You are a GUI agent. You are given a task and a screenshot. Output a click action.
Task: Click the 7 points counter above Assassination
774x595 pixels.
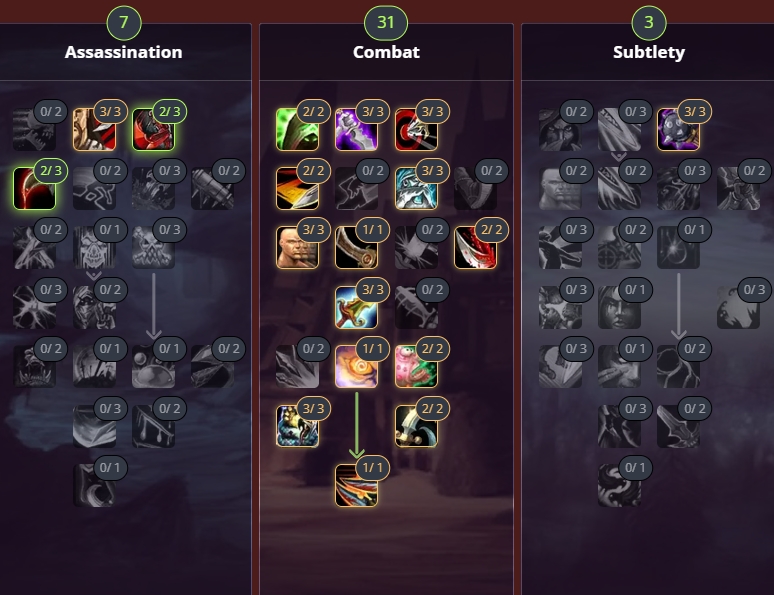coord(124,22)
